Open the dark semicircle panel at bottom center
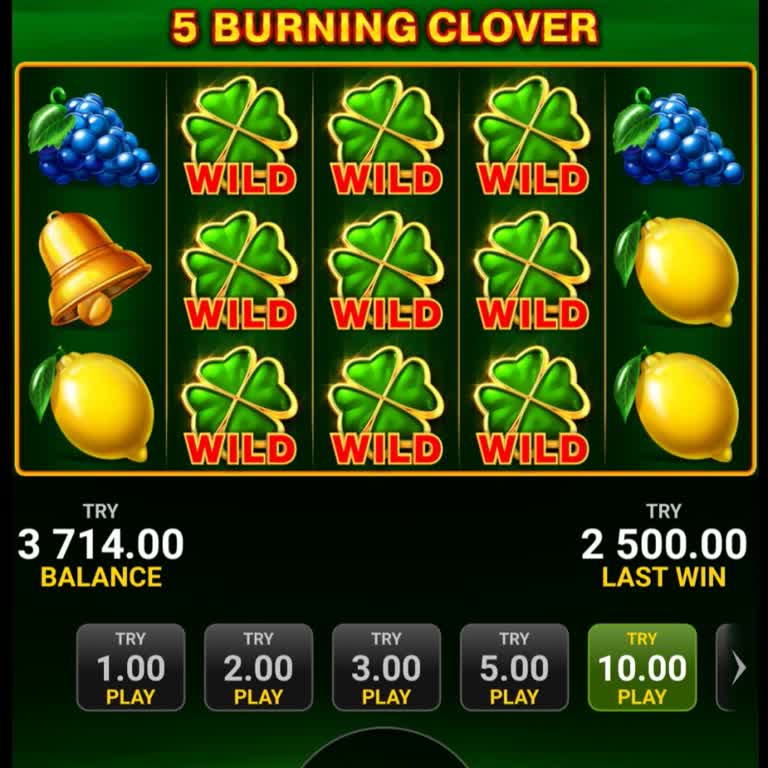Image resolution: width=768 pixels, height=768 pixels. pyautogui.click(x=385, y=748)
